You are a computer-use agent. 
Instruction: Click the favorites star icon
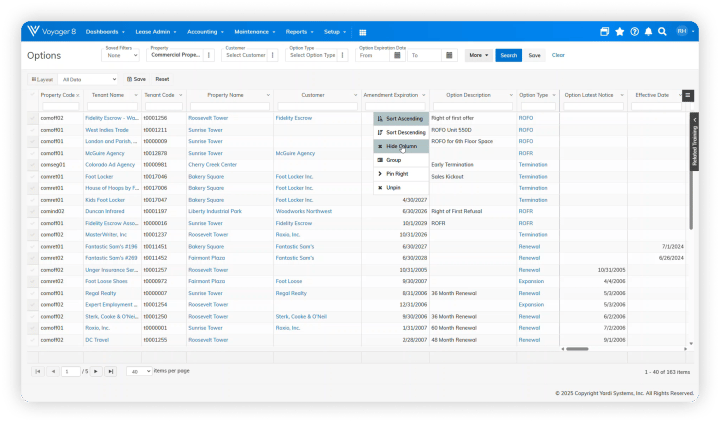(620, 32)
